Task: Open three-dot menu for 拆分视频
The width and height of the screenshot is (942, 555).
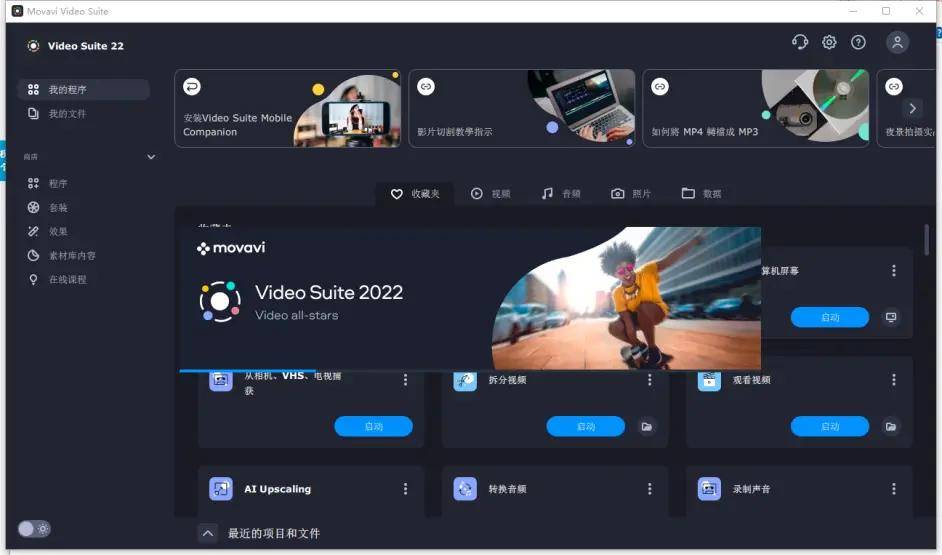Action: (x=649, y=380)
